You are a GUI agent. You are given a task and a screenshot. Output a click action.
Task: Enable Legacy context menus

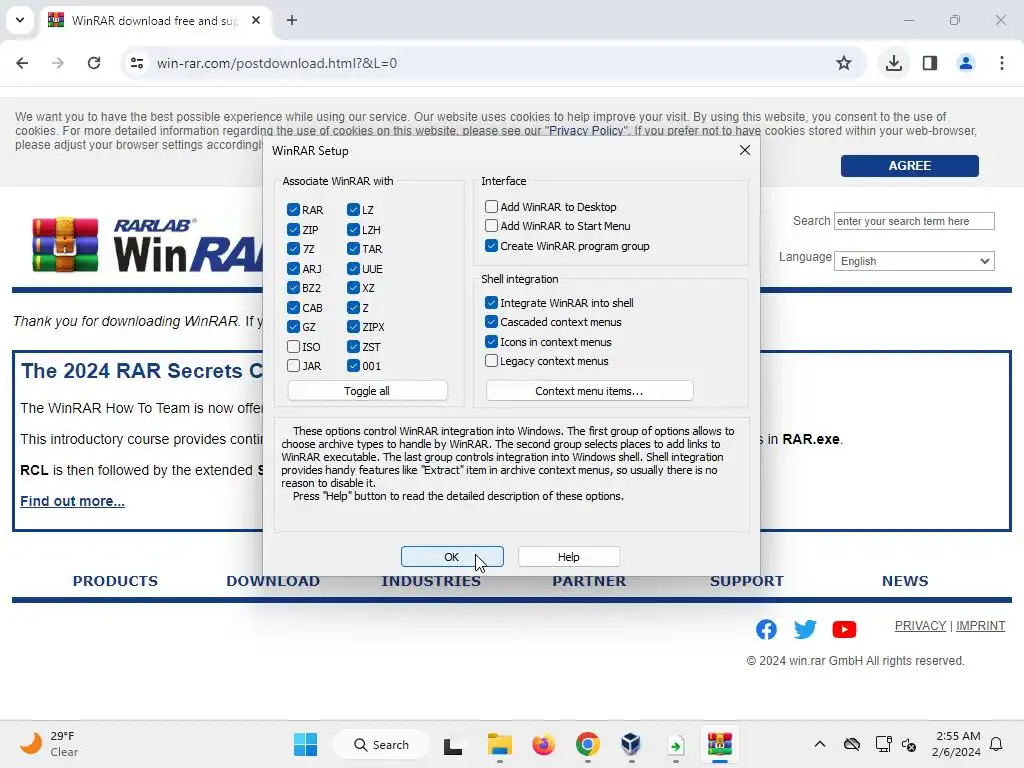pos(491,360)
